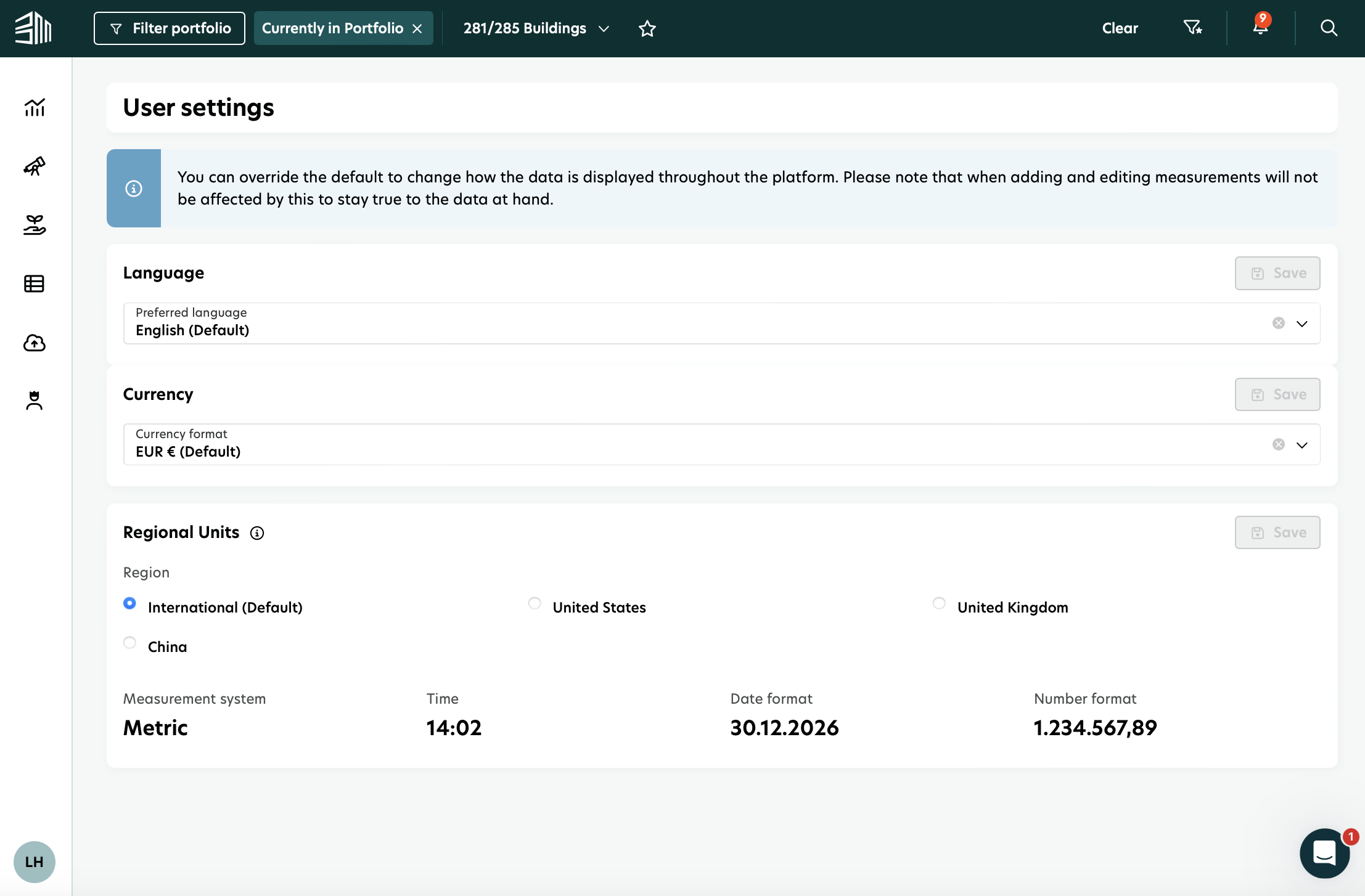Open the user profile sidebar icon
Screen dimensions: 1365x896
[x=35, y=401]
